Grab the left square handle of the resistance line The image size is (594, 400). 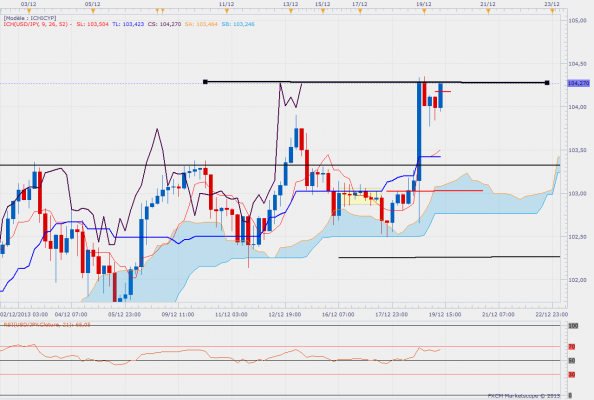click(205, 82)
